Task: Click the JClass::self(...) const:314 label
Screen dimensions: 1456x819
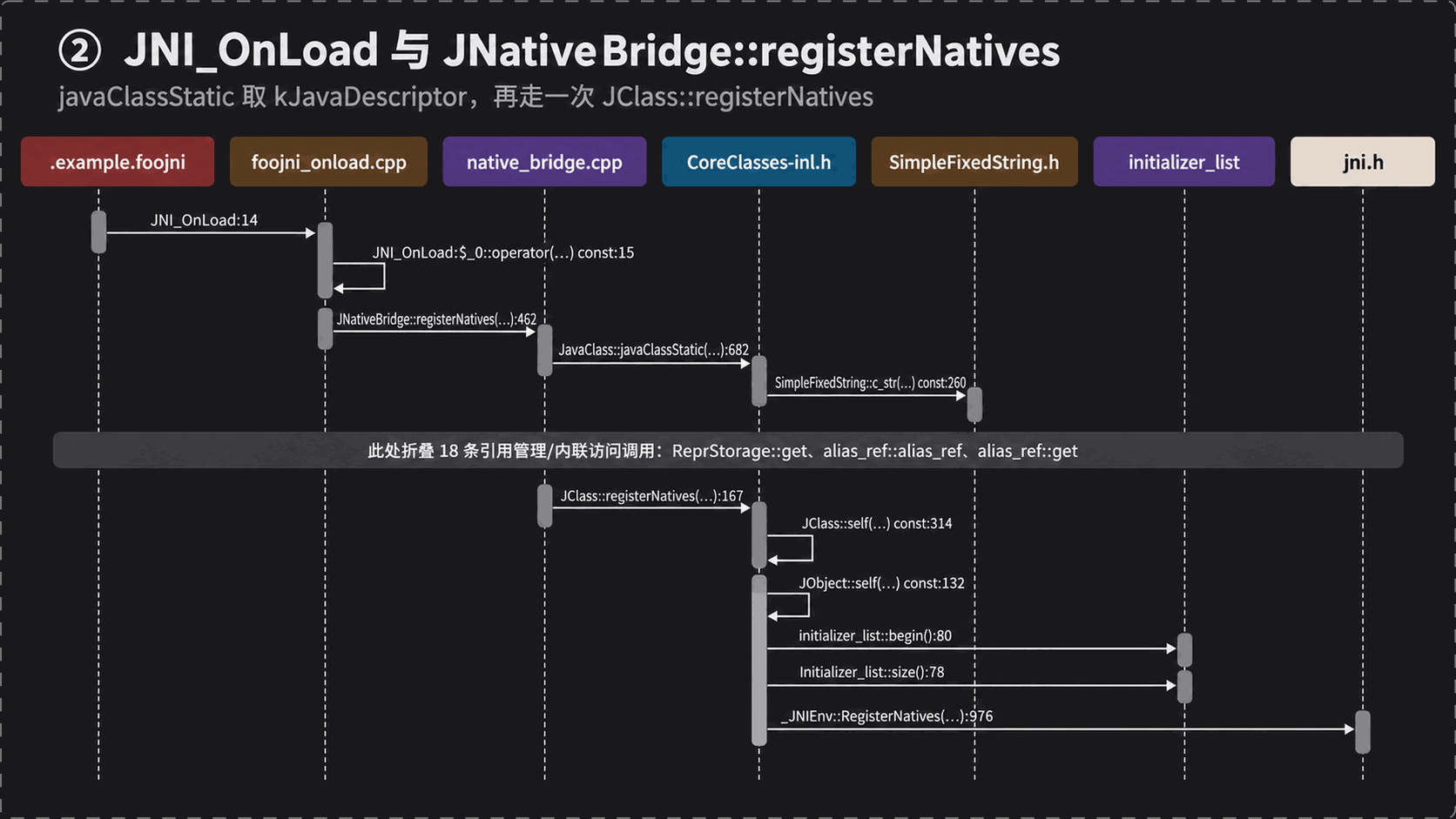Action: (x=877, y=523)
